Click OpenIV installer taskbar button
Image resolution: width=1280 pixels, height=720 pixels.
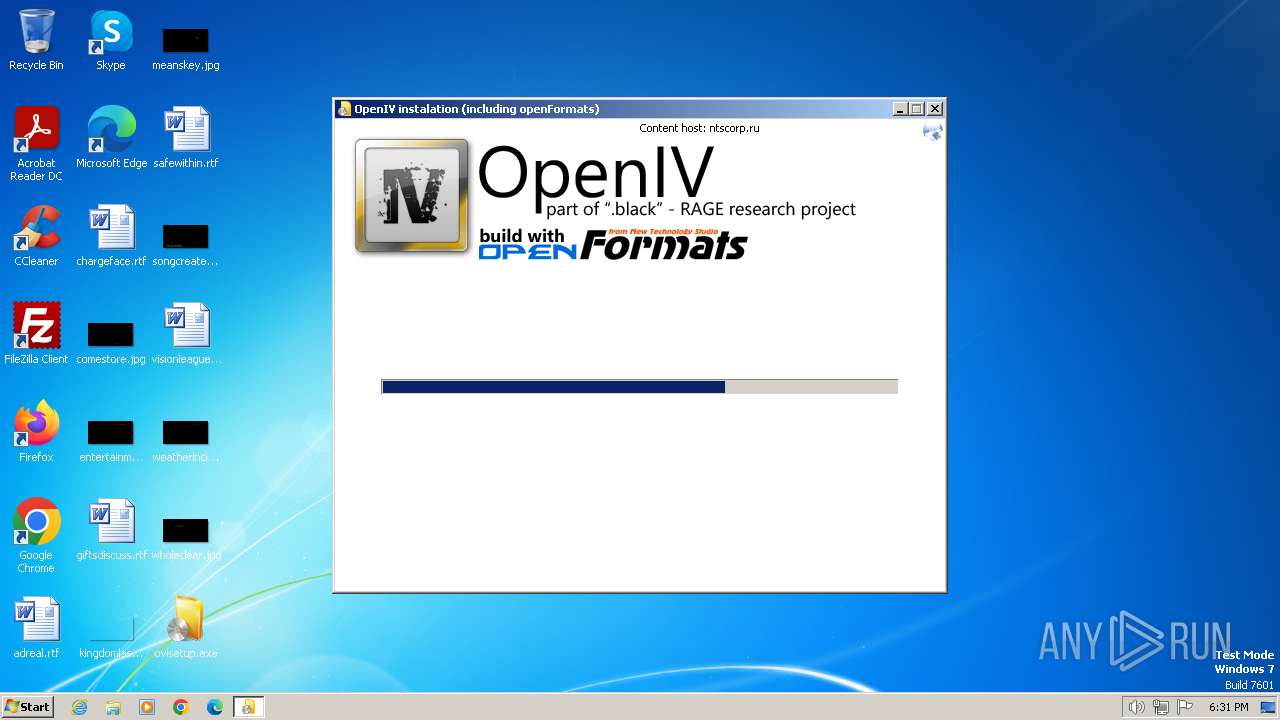pos(248,707)
